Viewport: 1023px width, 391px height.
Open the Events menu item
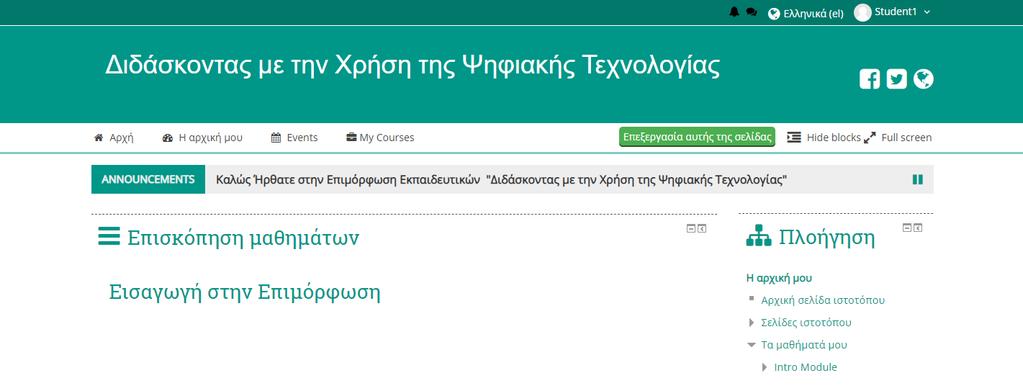tap(294, 138)
